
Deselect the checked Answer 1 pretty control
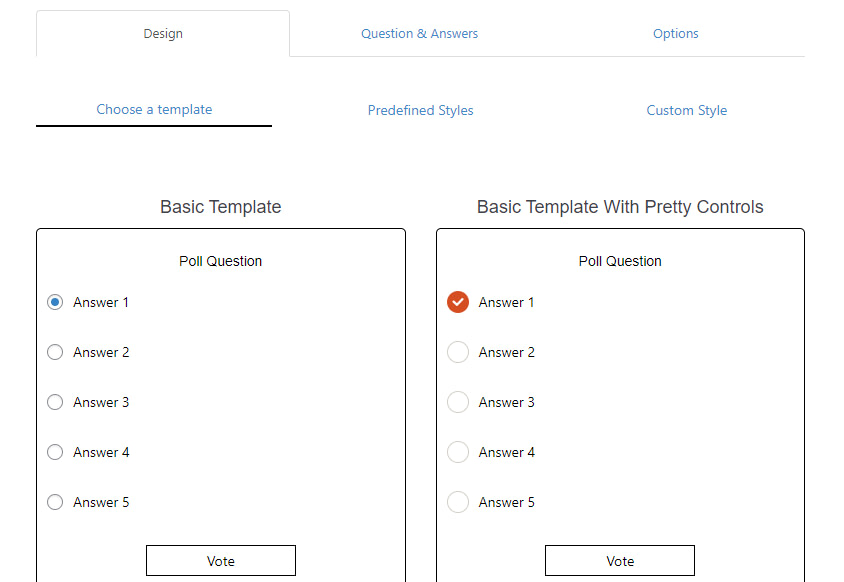pos(457,302)
